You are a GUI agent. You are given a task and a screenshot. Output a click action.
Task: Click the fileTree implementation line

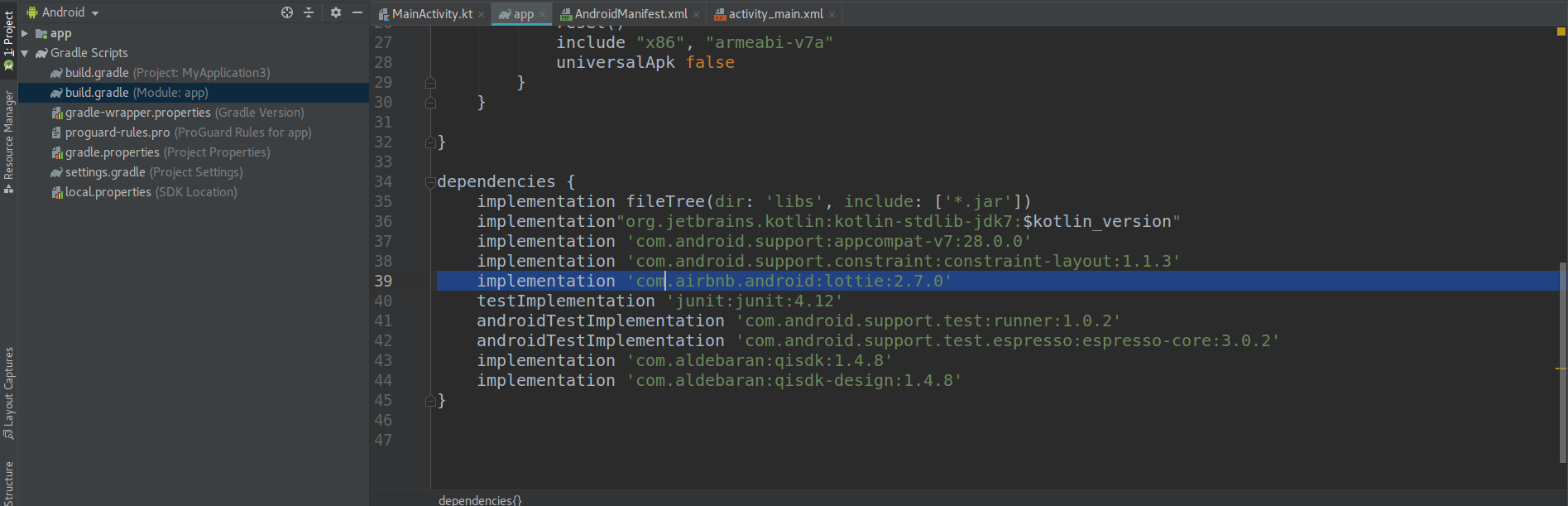(754, 201)
